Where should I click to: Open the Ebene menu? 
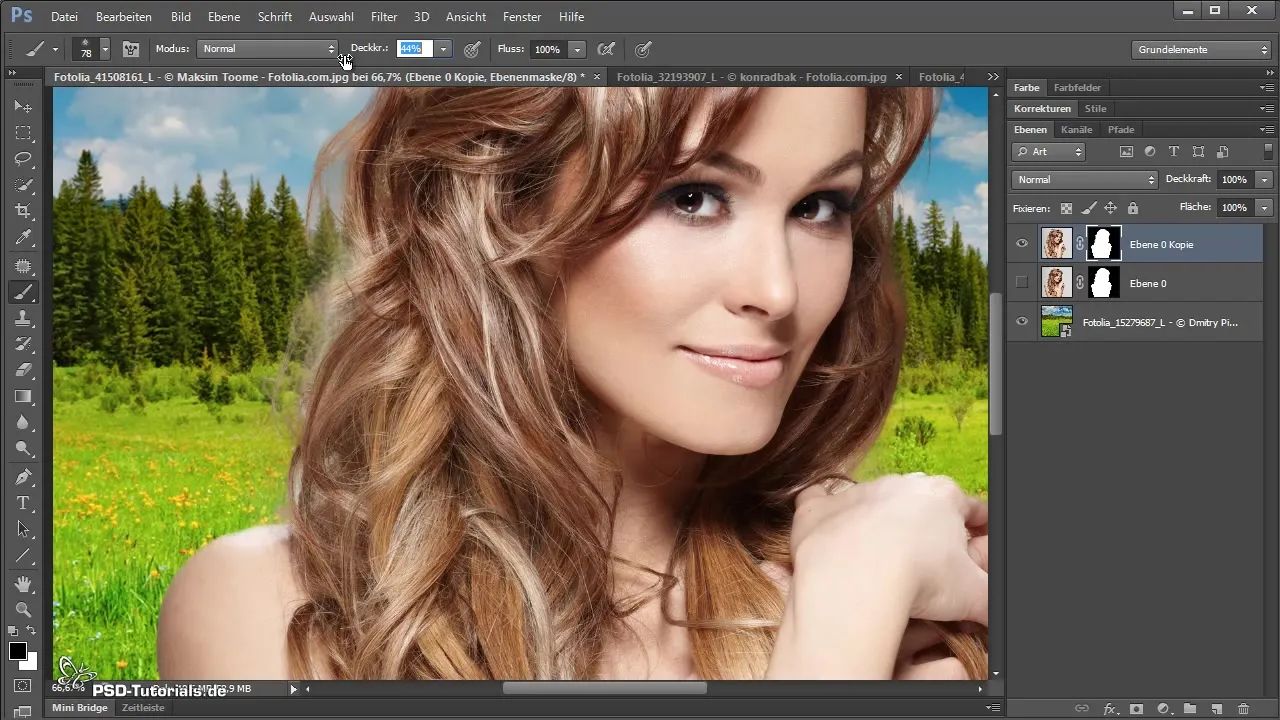point(224,17)
